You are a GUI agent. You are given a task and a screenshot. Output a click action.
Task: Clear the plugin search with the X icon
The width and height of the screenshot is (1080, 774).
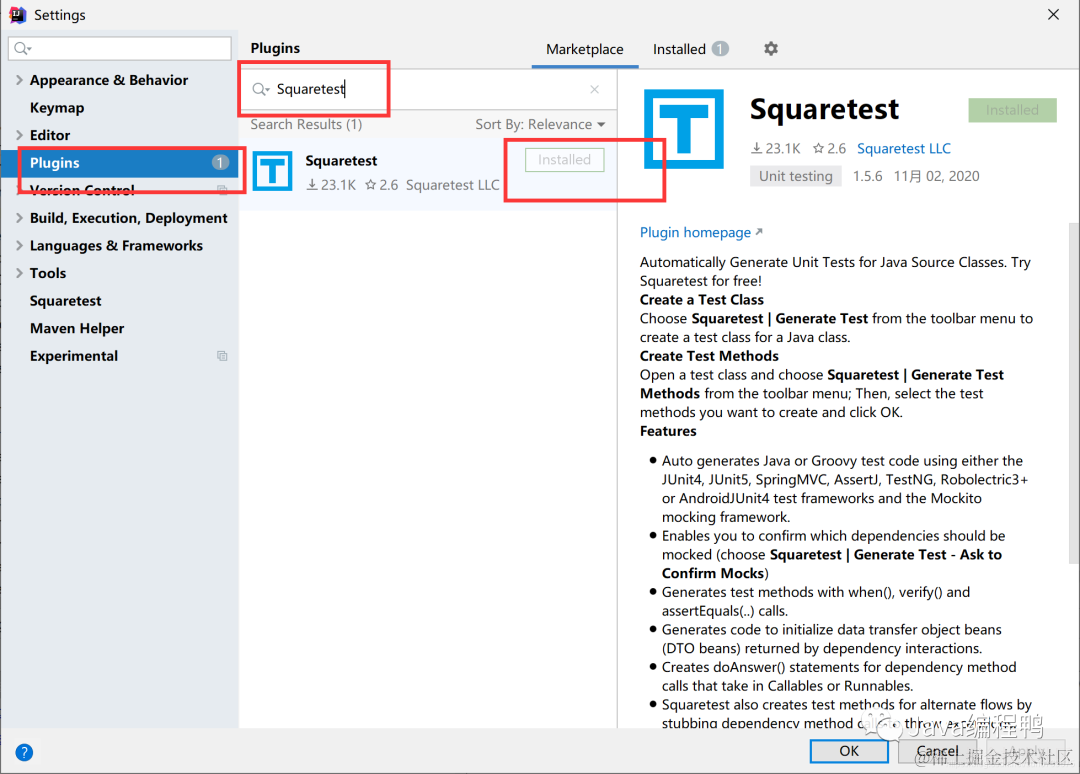click(x=594, y=90)
